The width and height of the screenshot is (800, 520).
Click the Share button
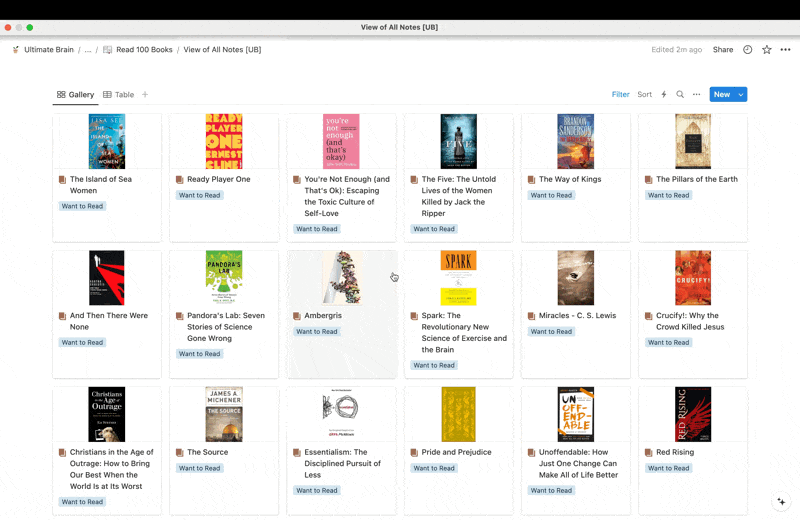coord(722,49)
